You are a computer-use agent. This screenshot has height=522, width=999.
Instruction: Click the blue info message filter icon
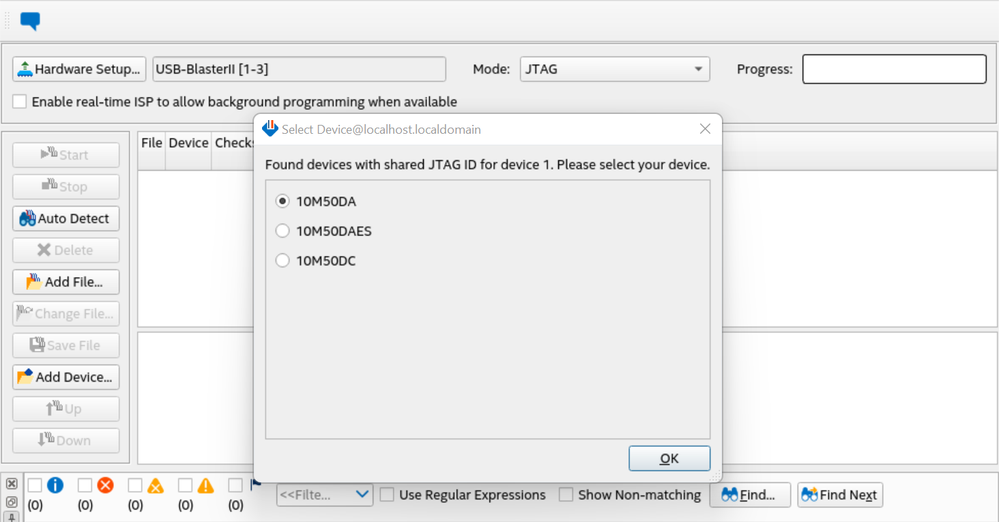(55, 485)
